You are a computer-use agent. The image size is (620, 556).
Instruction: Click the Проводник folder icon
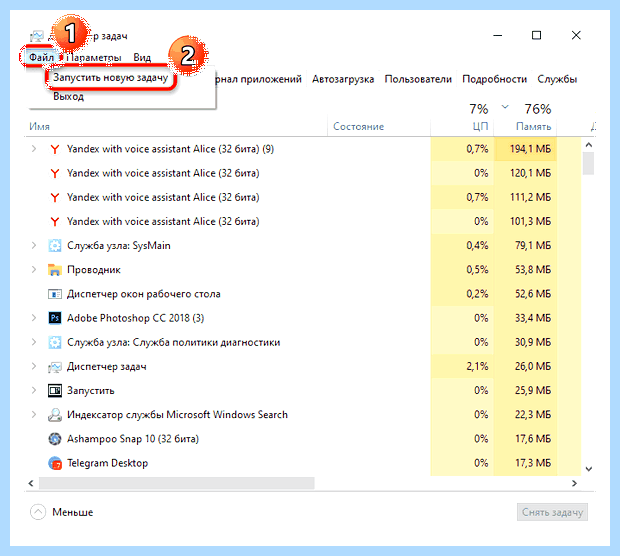point(55,270)
